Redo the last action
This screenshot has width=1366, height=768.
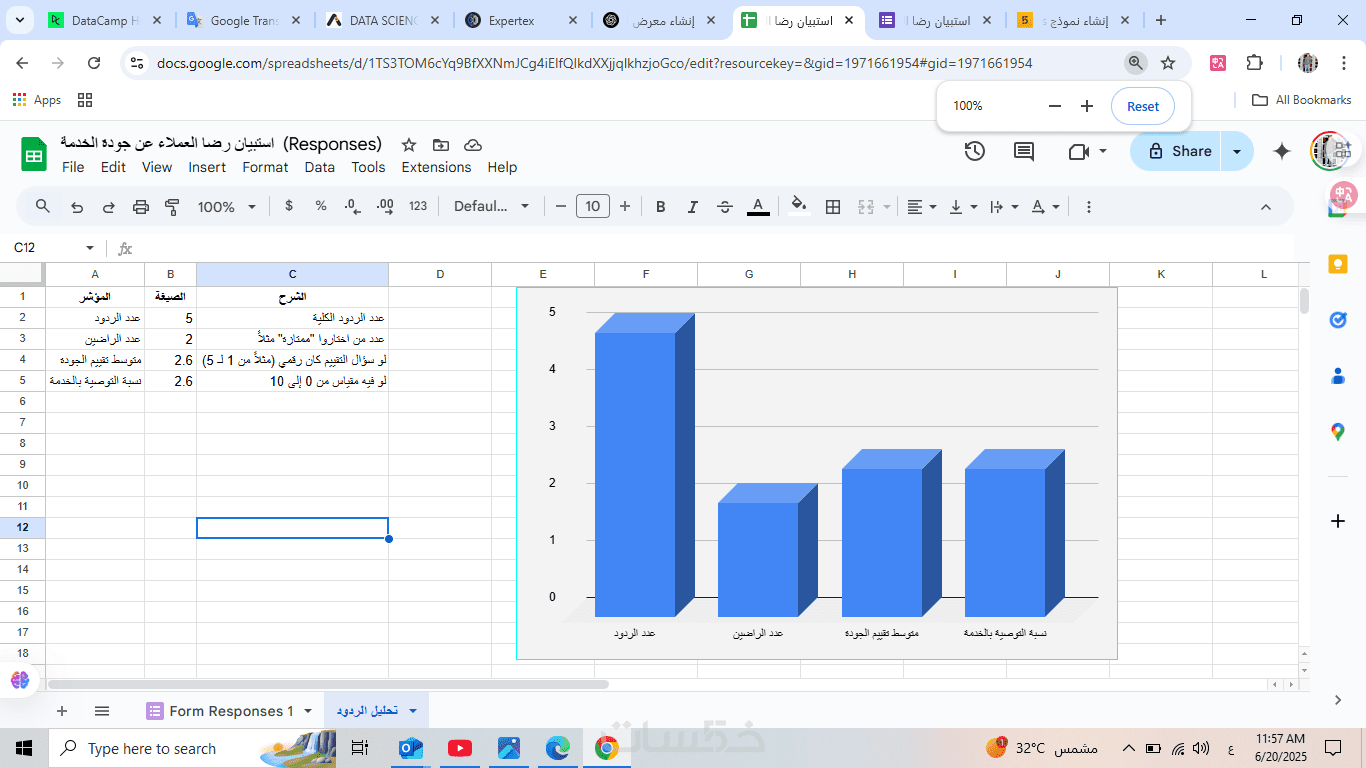(x=109, y=207)
